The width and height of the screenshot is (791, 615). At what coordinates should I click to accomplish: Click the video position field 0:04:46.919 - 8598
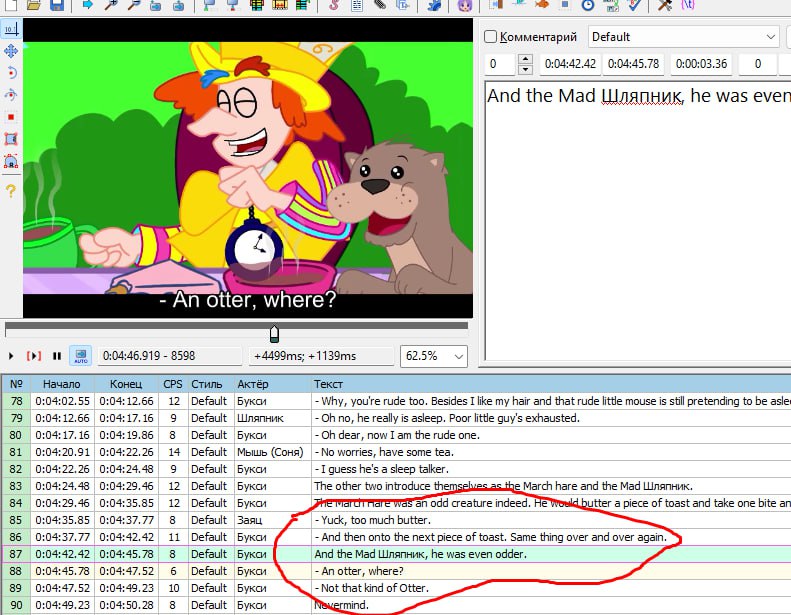click(170, 356)
